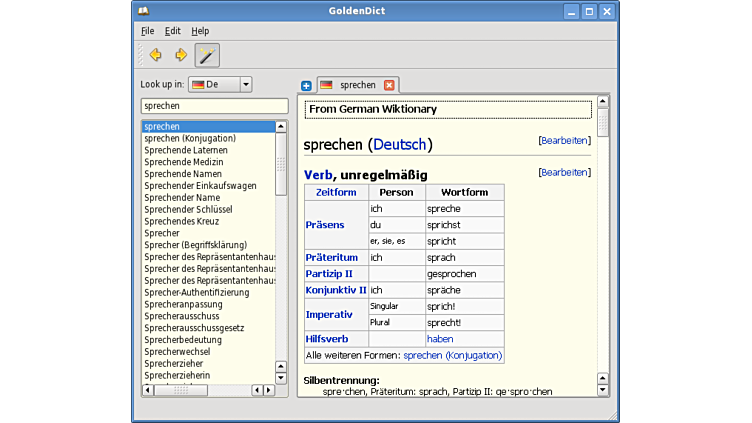Add a new tab with plus icon

click(x=306, y=86)
